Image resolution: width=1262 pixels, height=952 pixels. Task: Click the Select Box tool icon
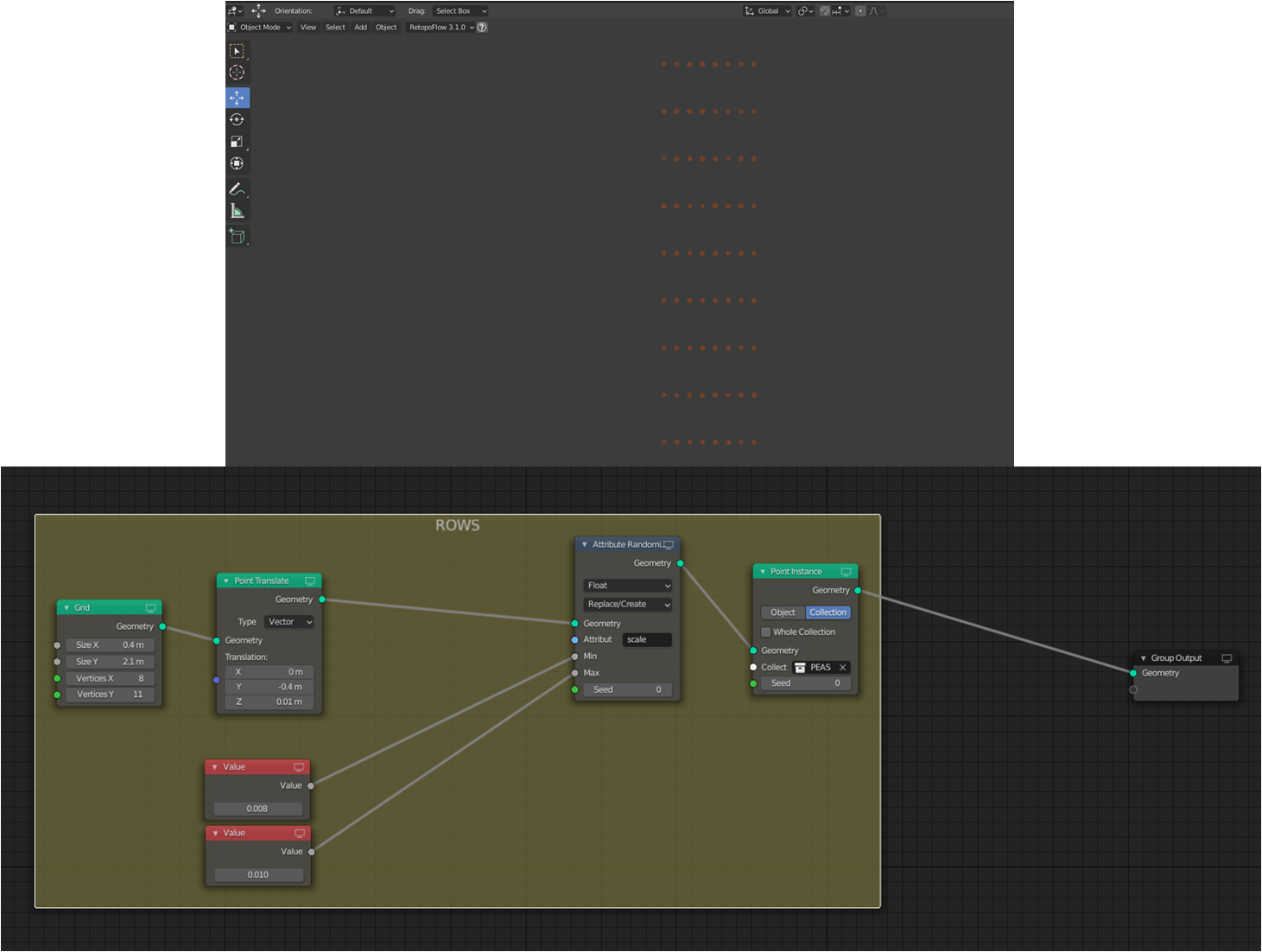[238, 51]
